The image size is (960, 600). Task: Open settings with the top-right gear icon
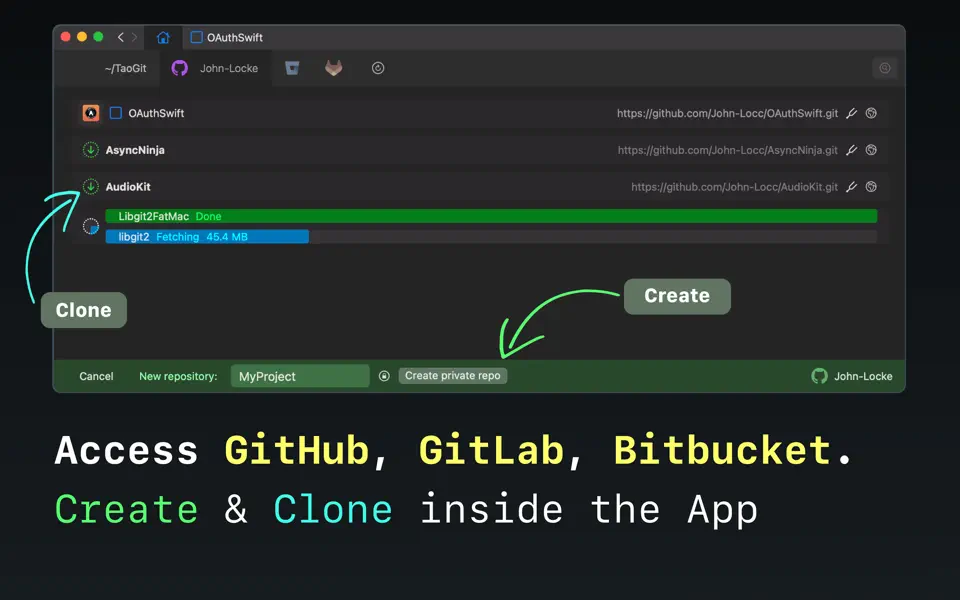(884, 68)
